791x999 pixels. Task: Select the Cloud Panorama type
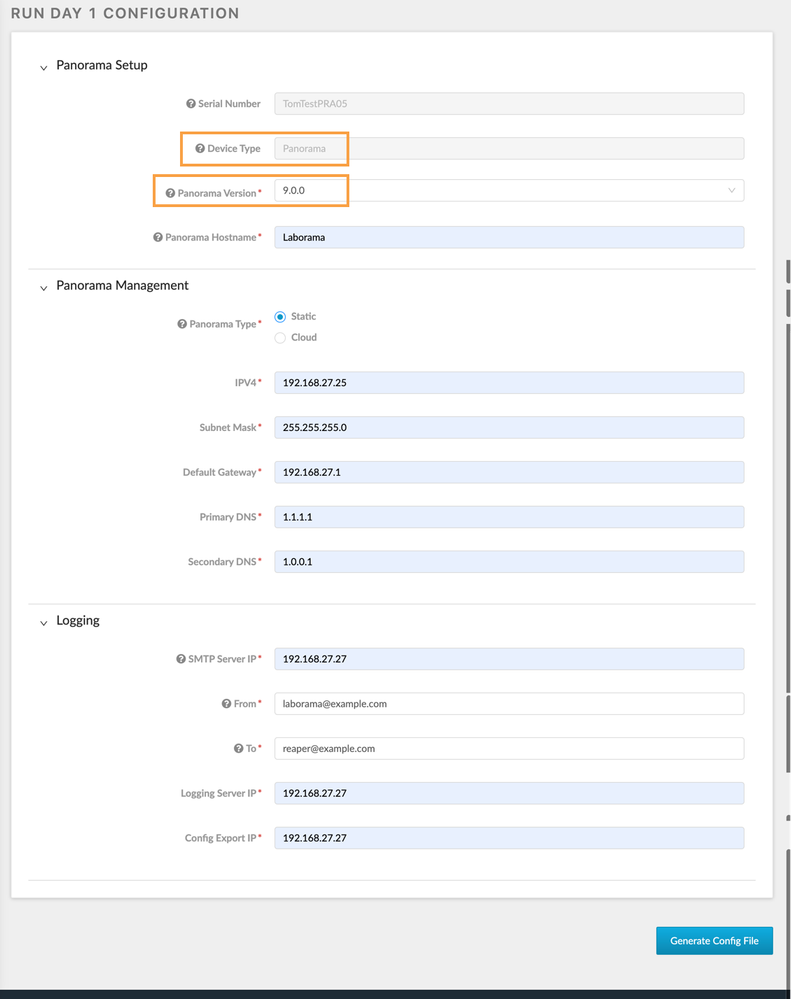pos(280,338)
